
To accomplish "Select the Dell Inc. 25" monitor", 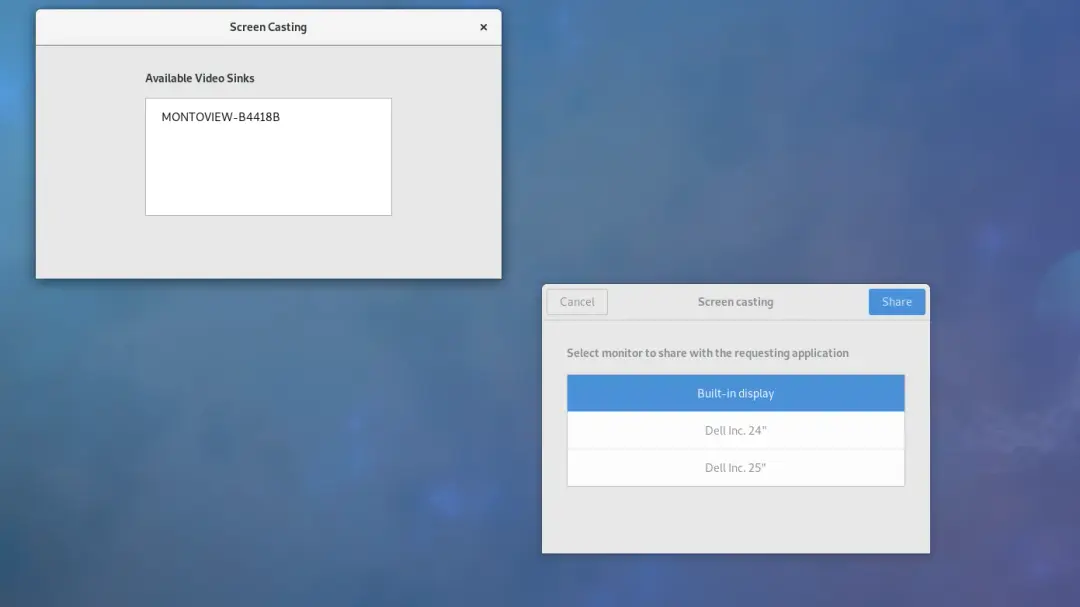I will (735, 467).
